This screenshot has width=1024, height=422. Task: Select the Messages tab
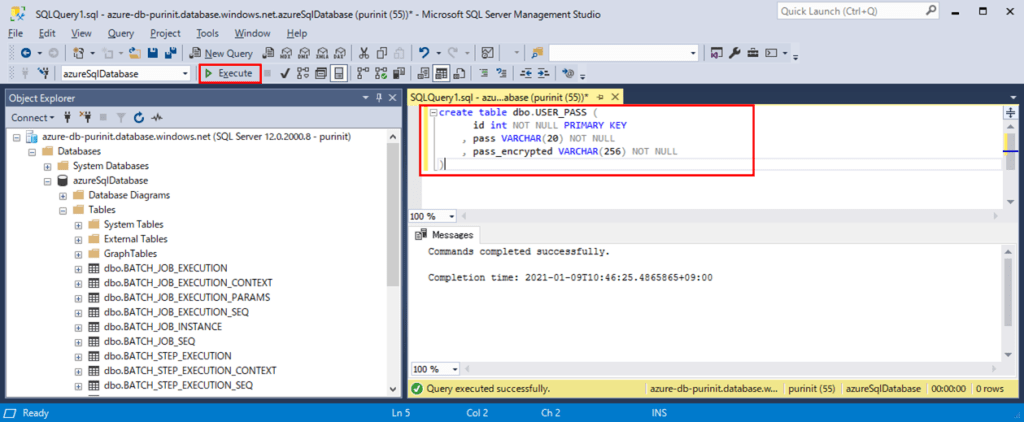click(445, 235)
